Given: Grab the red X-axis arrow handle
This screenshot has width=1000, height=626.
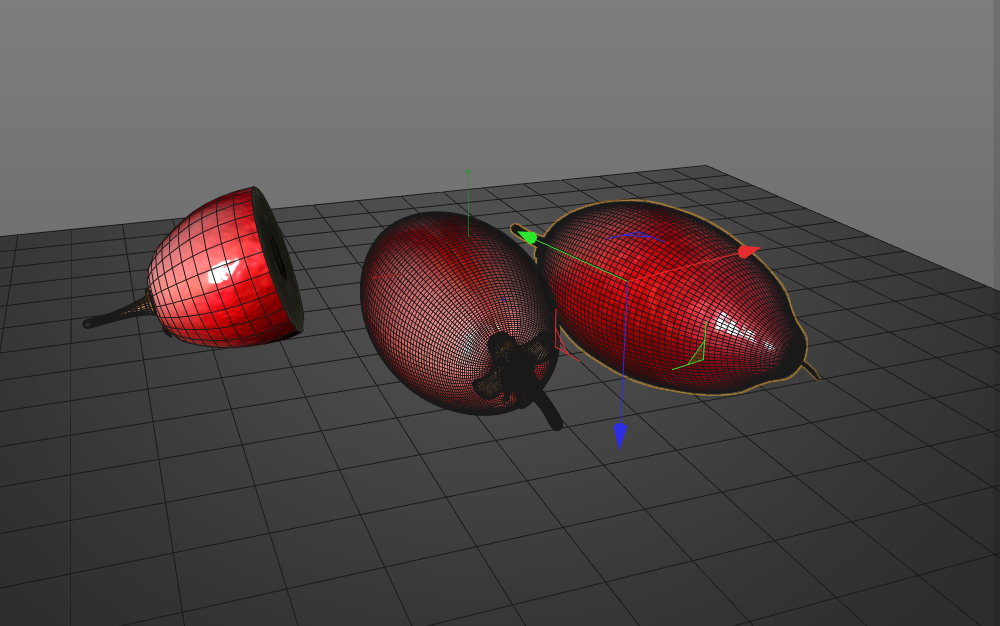Looking at the screenshot, I should pyautogui.click(x=749, y=252).
